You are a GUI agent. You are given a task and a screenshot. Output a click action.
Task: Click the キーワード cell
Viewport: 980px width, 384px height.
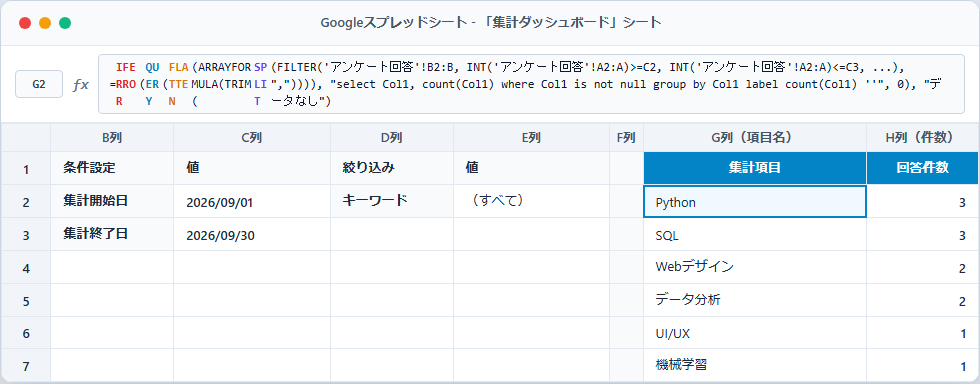point(392,201)
